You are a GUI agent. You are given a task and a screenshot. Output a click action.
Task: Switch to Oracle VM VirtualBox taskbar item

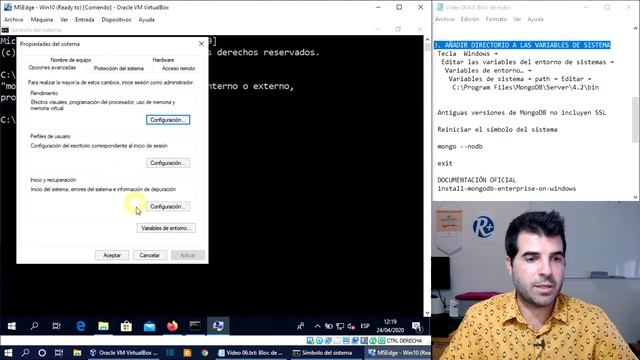pos(124,353)
